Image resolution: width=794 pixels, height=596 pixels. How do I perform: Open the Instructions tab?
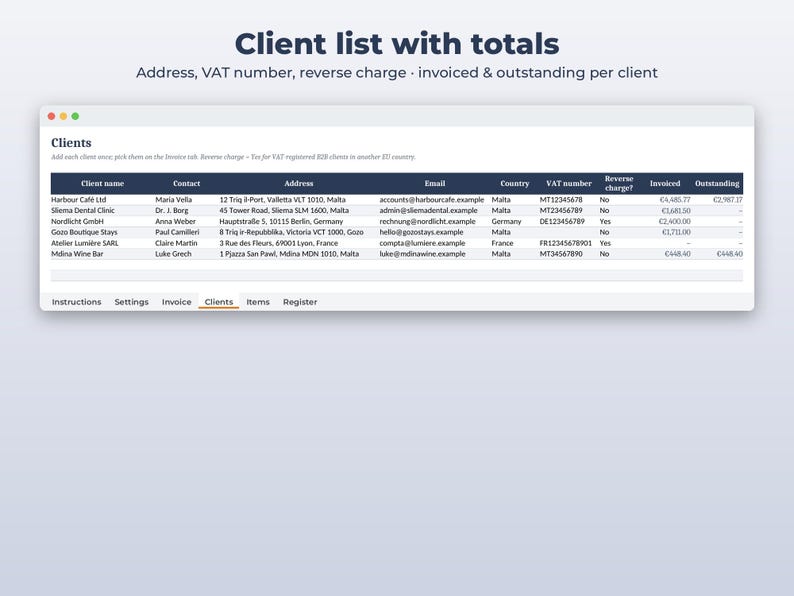pos(76,302)
